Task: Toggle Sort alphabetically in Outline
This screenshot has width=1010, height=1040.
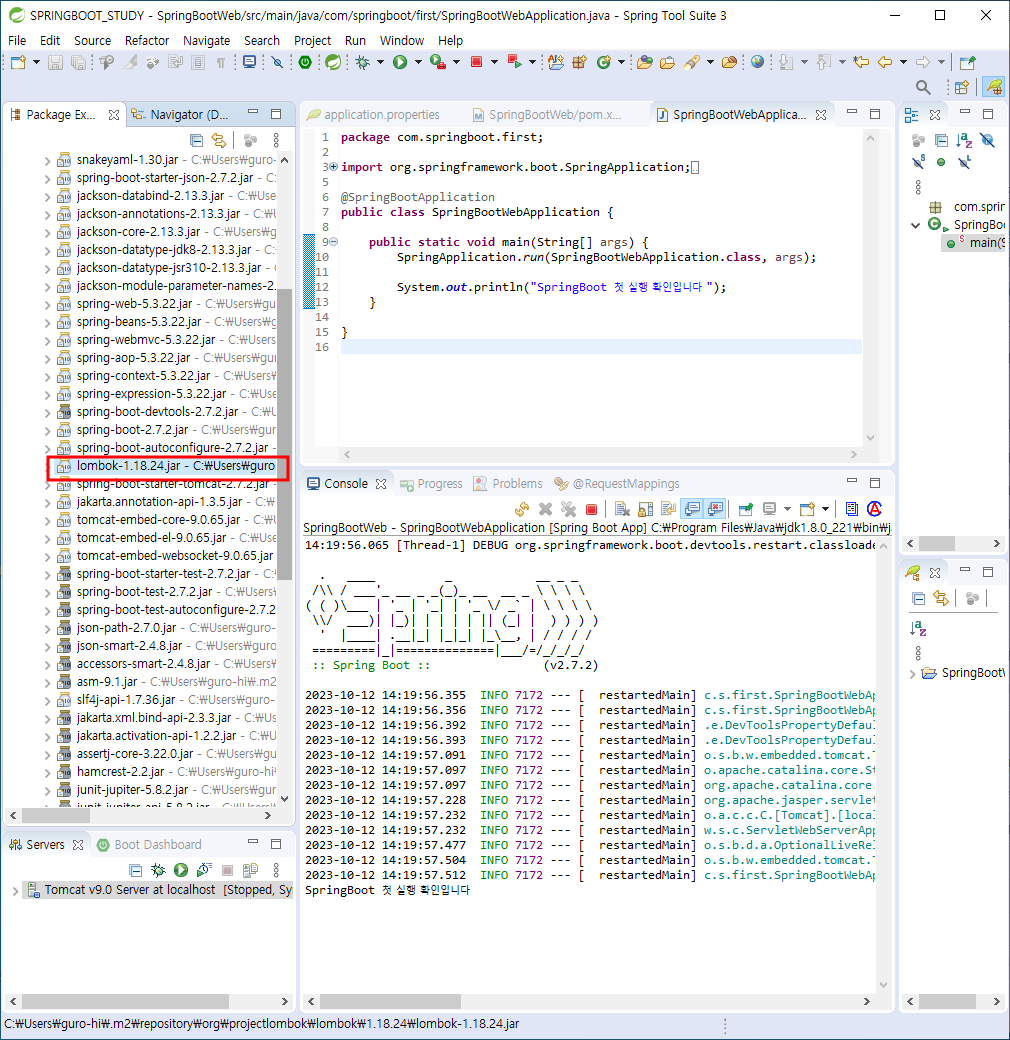Action: 964,140
